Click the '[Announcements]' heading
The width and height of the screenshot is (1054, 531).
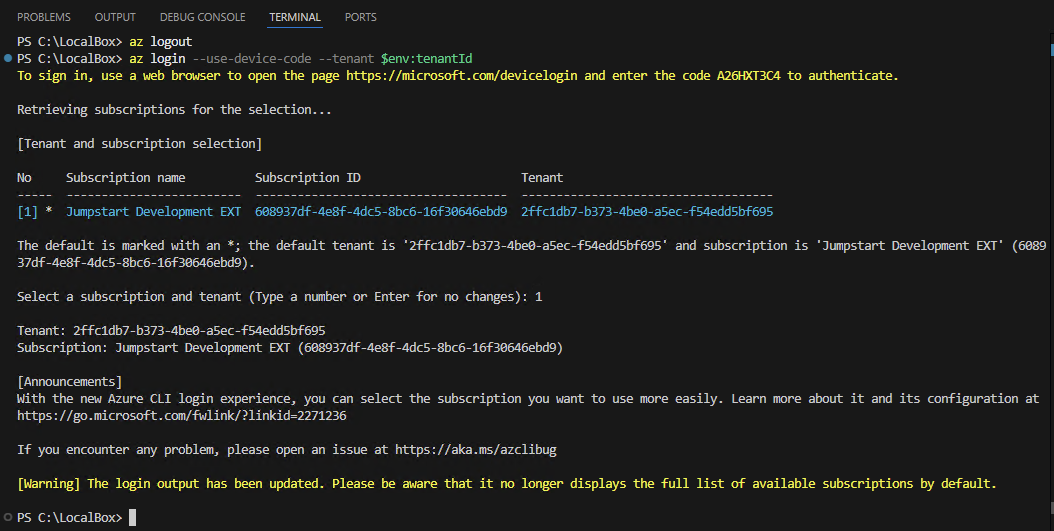coord(70,381)
